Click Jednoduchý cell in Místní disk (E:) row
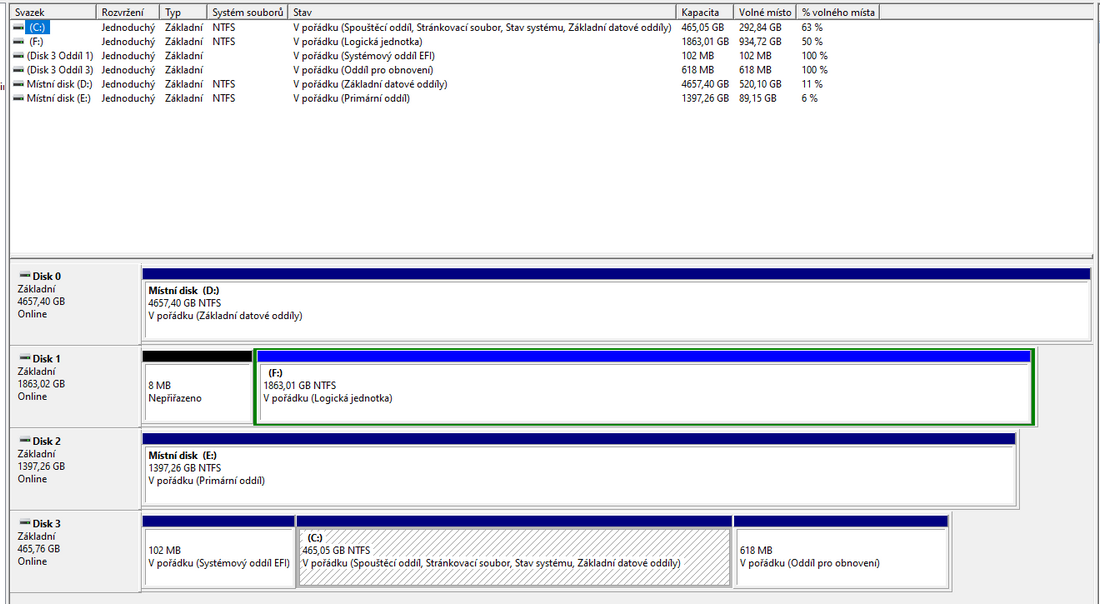The height and width of the screenshot is (604, 1100). click(128, 98)
